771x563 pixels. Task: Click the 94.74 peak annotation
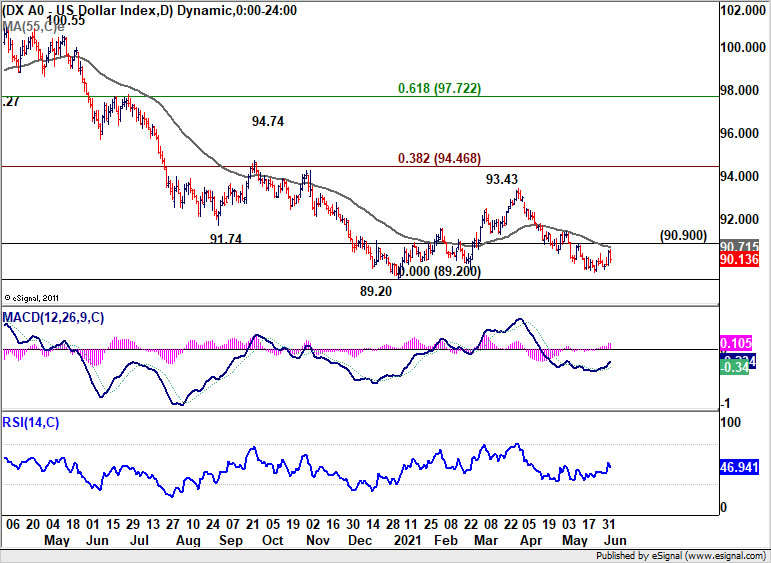(268, 121)
